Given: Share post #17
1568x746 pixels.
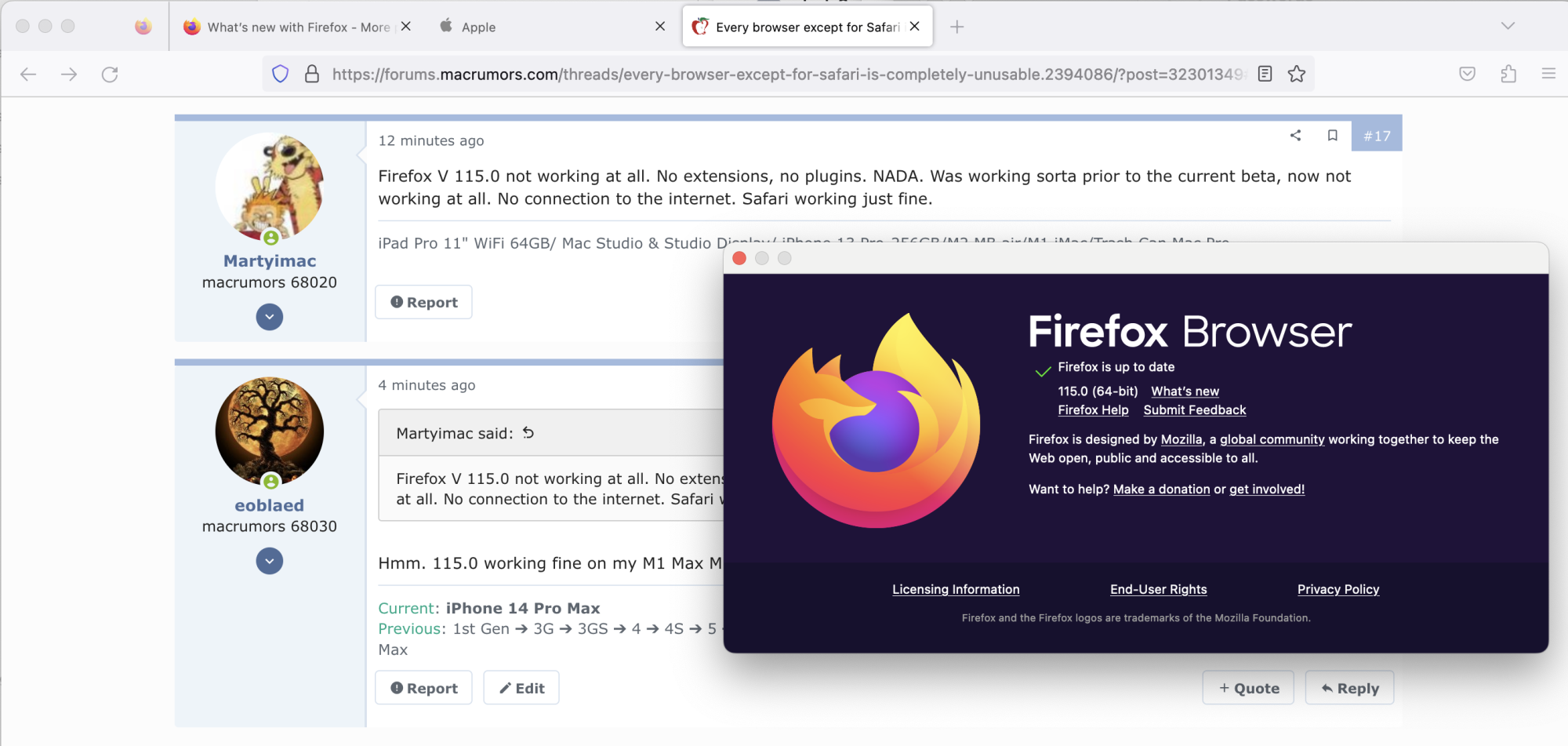Looking at the screenshot, I should coord(1296,135).
